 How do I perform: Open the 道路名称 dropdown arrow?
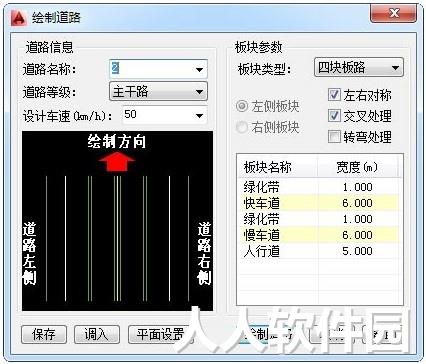point(199,70)
